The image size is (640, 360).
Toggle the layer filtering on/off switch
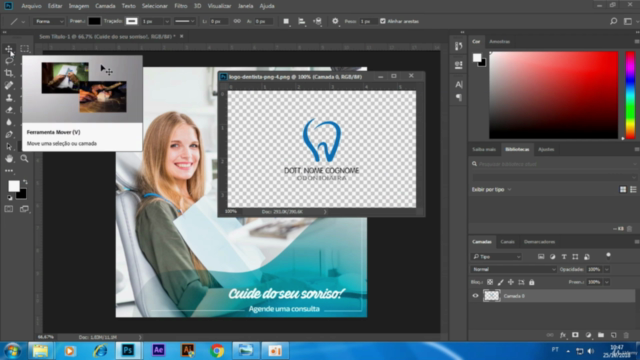(x=608, y=256)
